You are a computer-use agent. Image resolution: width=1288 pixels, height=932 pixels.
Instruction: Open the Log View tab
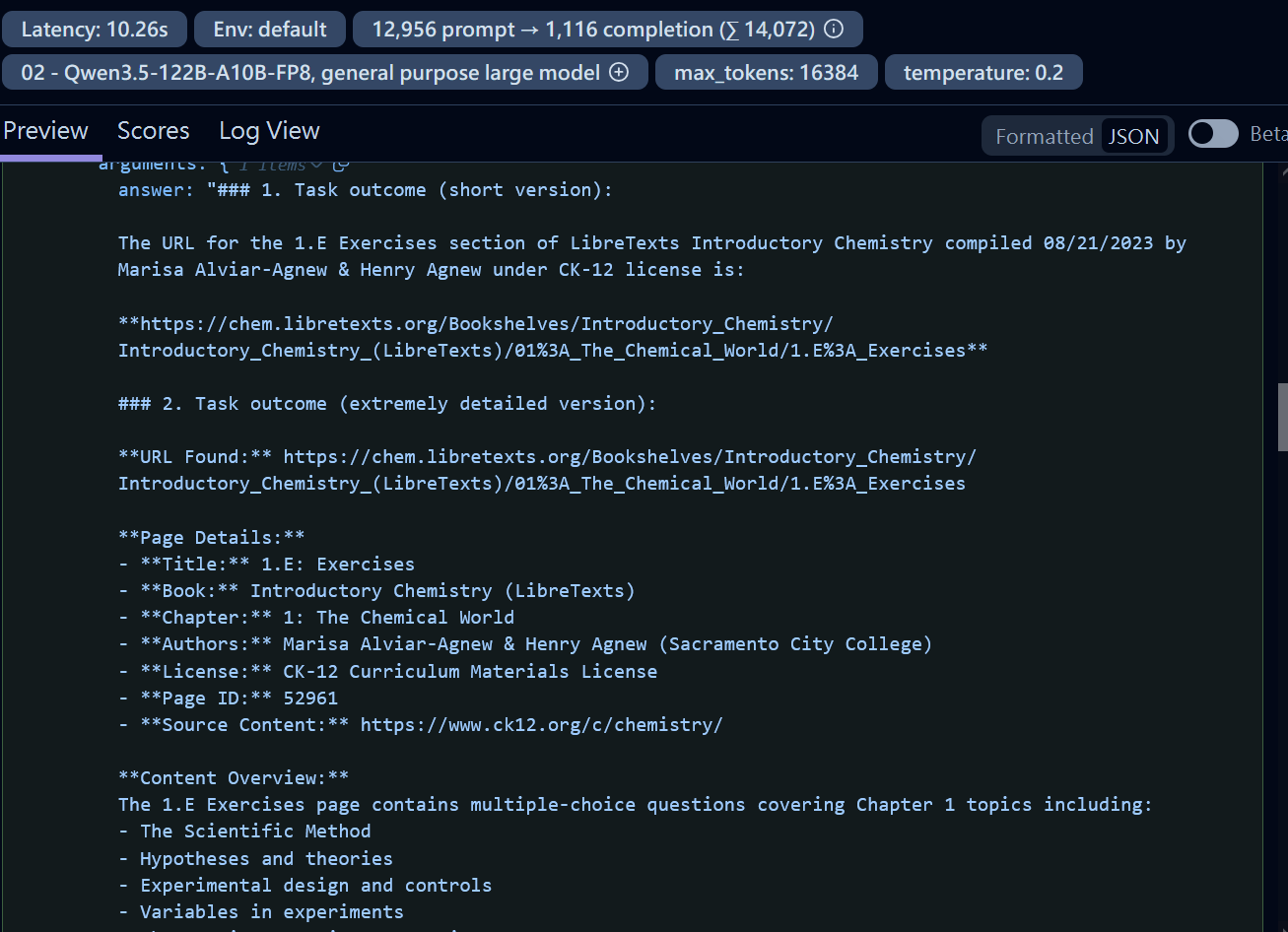click(269, 131)
